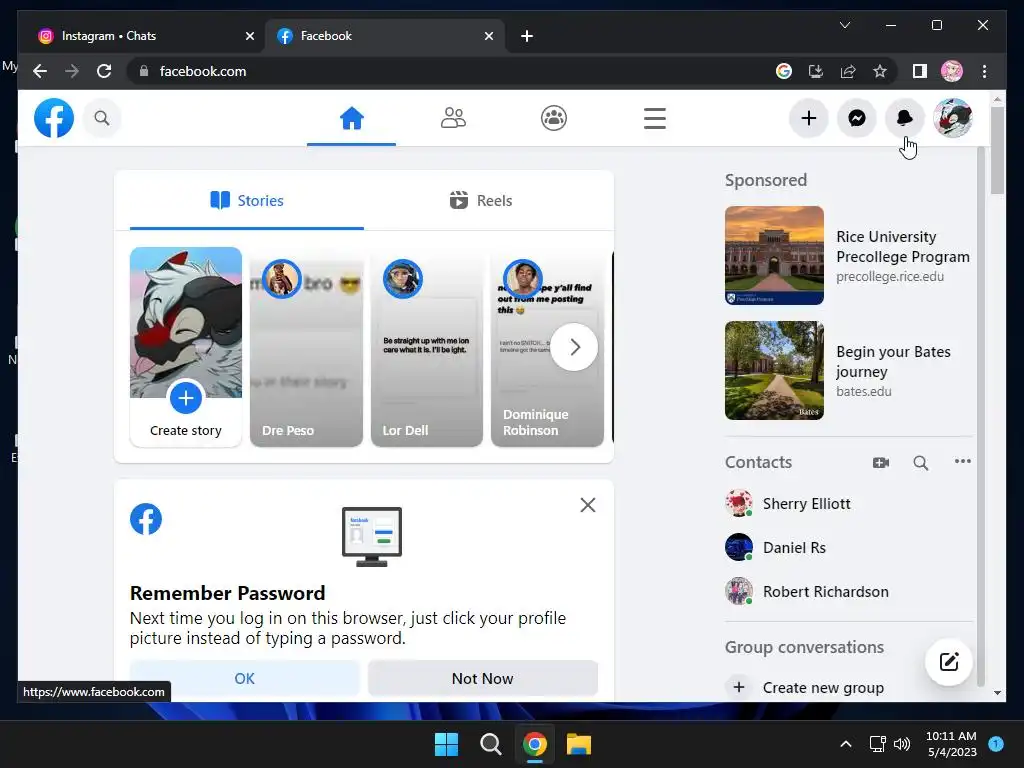
Task: Go back with the browser back arrow
Action: 40,71
